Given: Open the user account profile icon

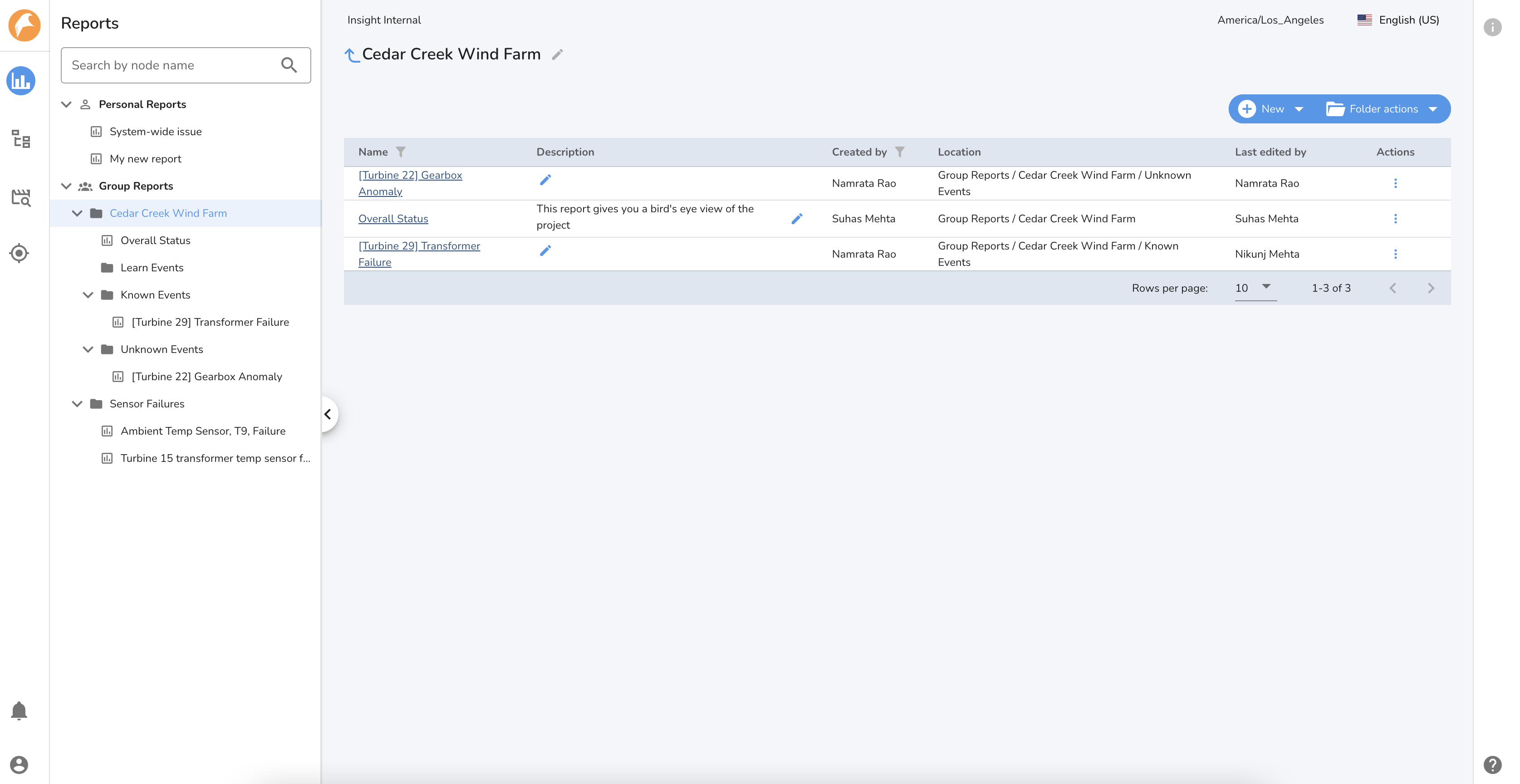Looking at the screenshot, I should click(19, 764).
